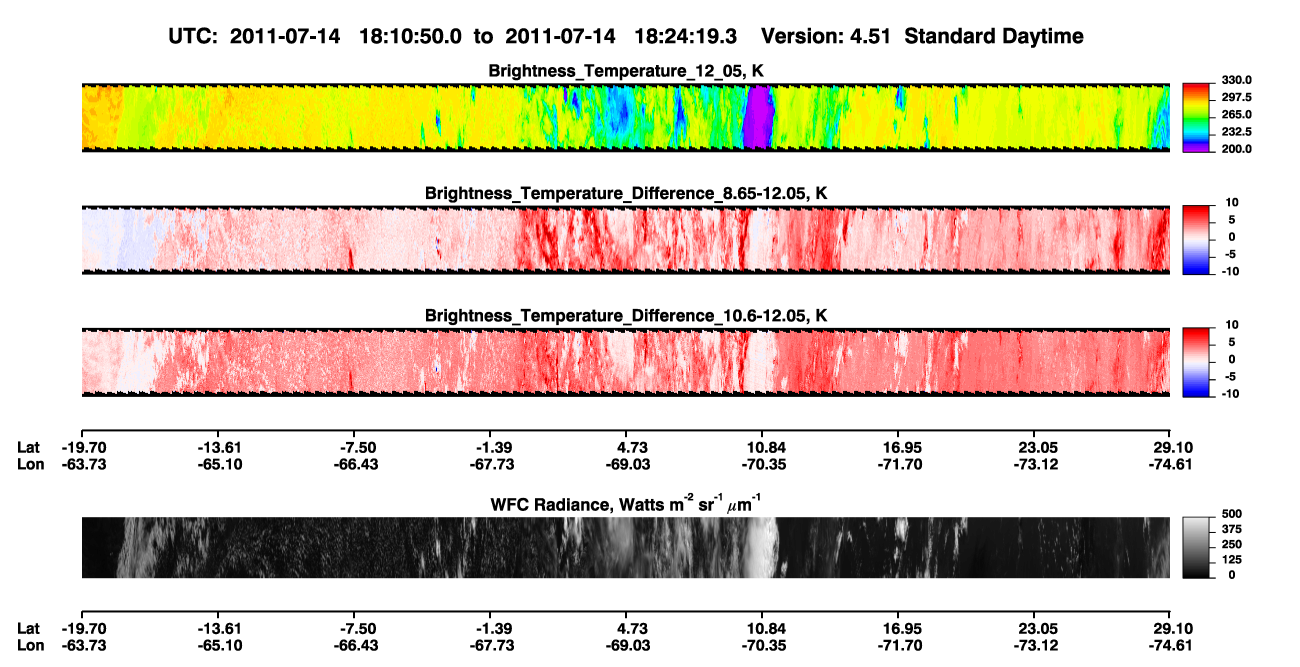Click the Brightness_Temperature_Difference_8.65-12.05 title

point(626,193)
